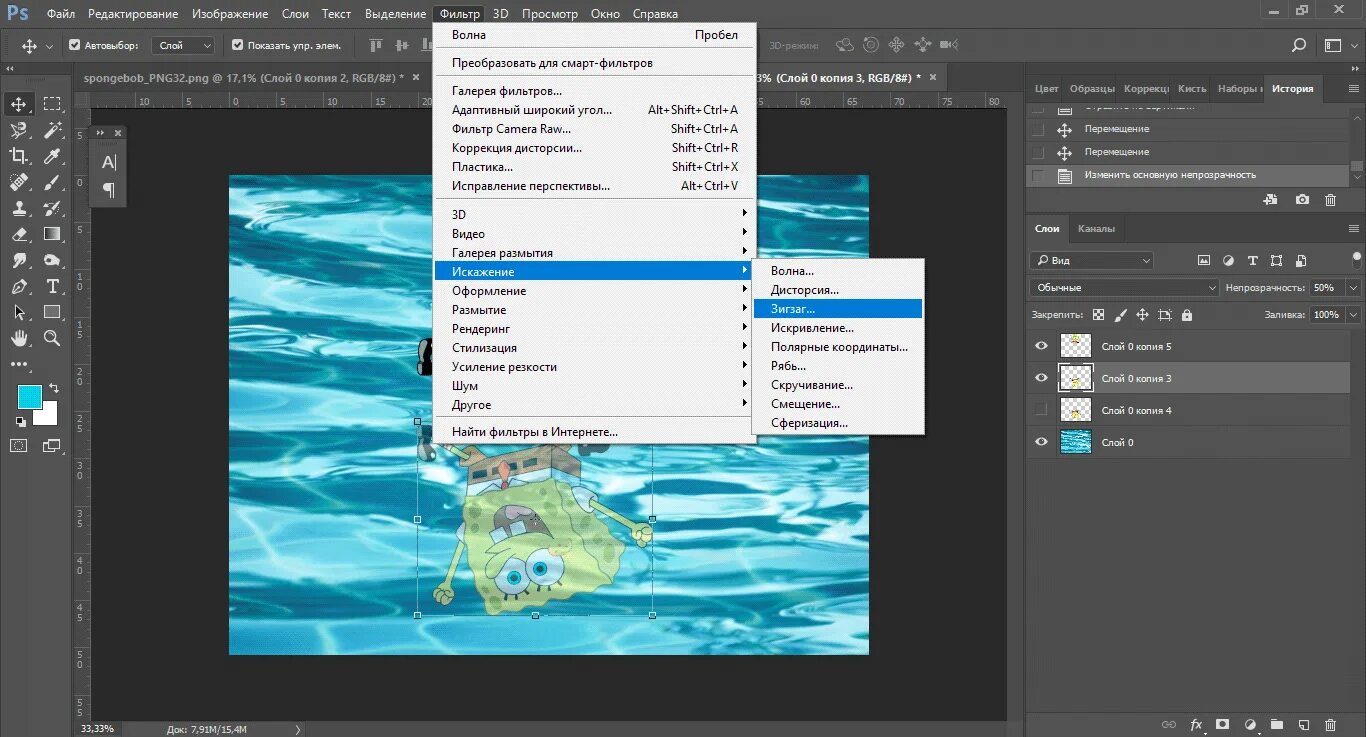The image size is (1366, 737).
Task: Hide layer Слой 0 копия 3
Action: 1041,378
